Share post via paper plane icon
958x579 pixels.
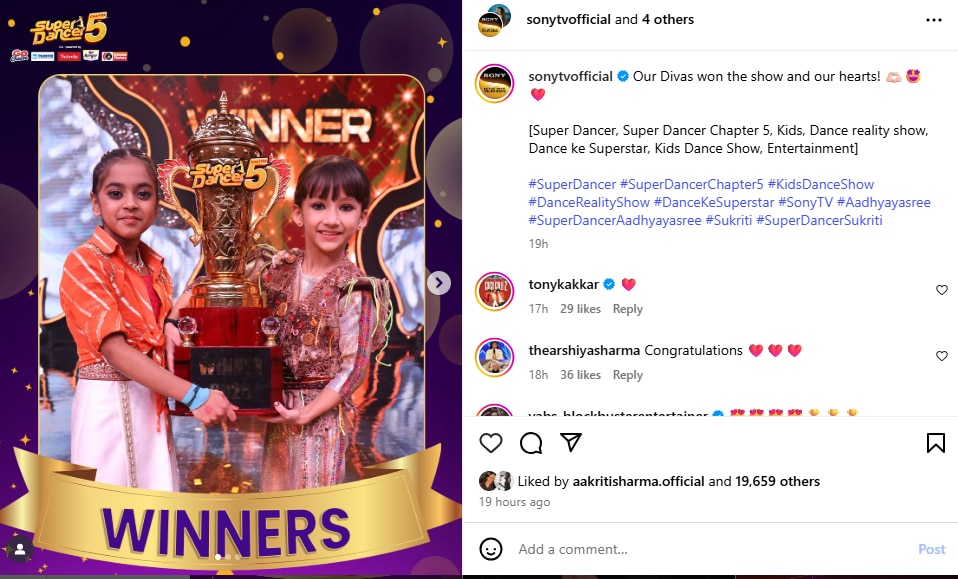tap(571, 442)
